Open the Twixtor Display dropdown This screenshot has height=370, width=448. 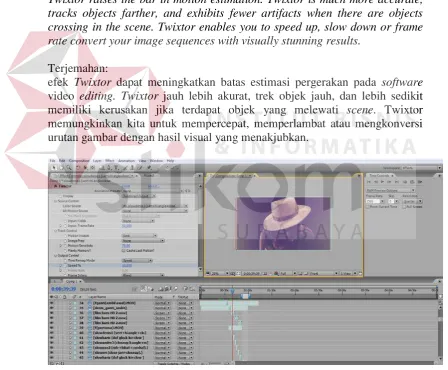pyautogui.click(x=138, y=196)
